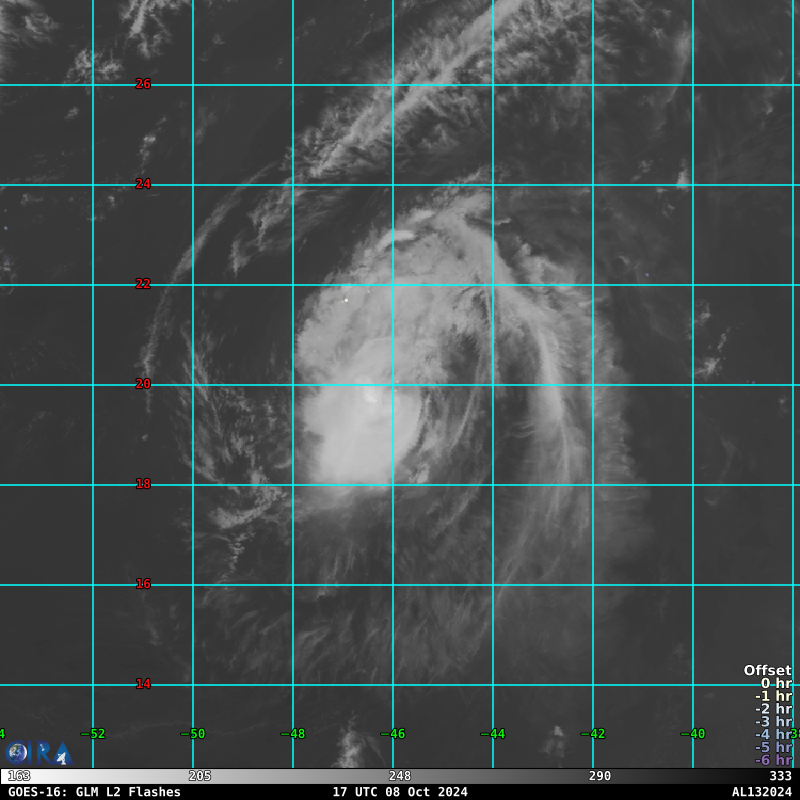
Task: Click the longitude label -48
Action: pos(293,734)
